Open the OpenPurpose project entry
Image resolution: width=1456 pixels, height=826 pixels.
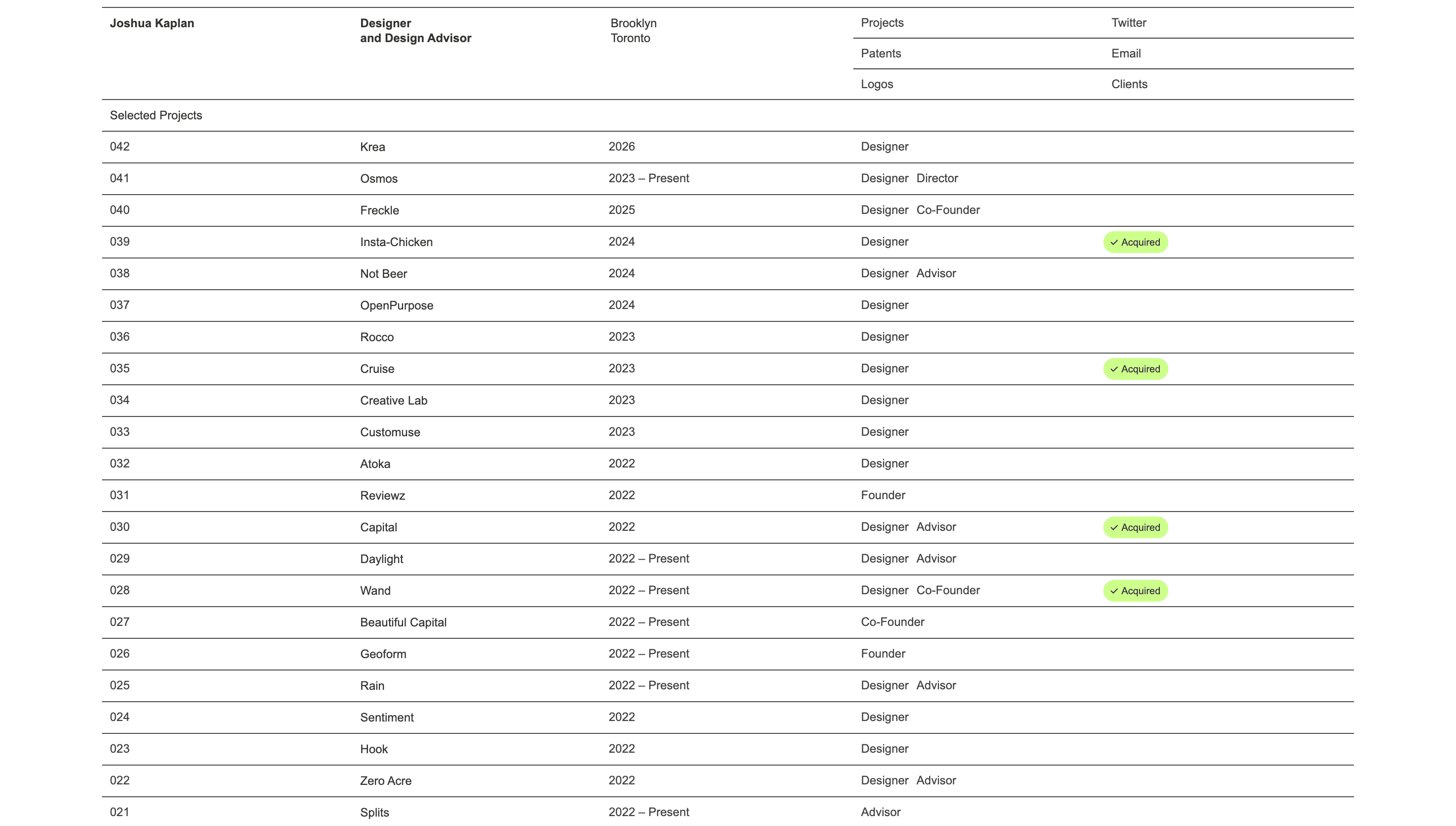click(x=397, y=306)
